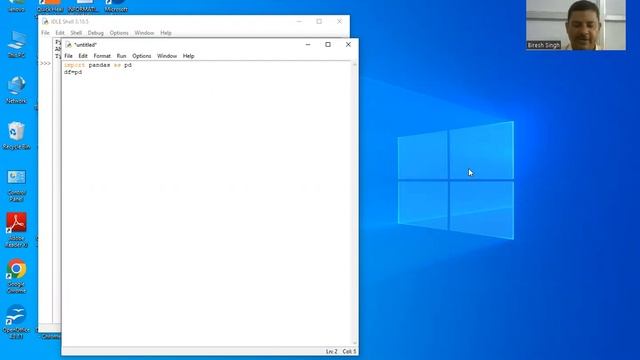640x360 pixels.
Task: Click the >>> prompt in IDLE Shell
Action: pos(45,63)
